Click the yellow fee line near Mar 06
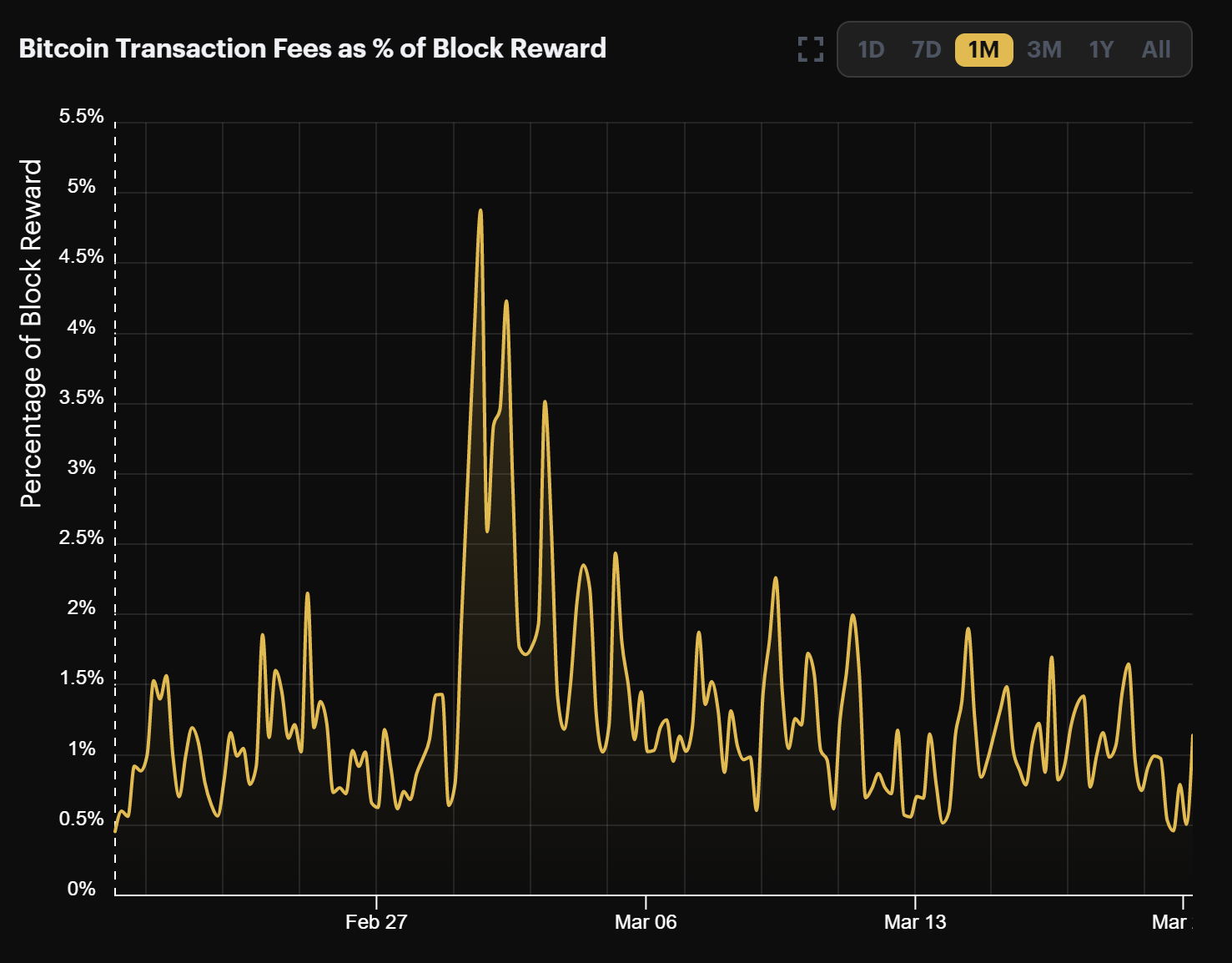Viewport: 1232px width, 963px height. point(646,751)
